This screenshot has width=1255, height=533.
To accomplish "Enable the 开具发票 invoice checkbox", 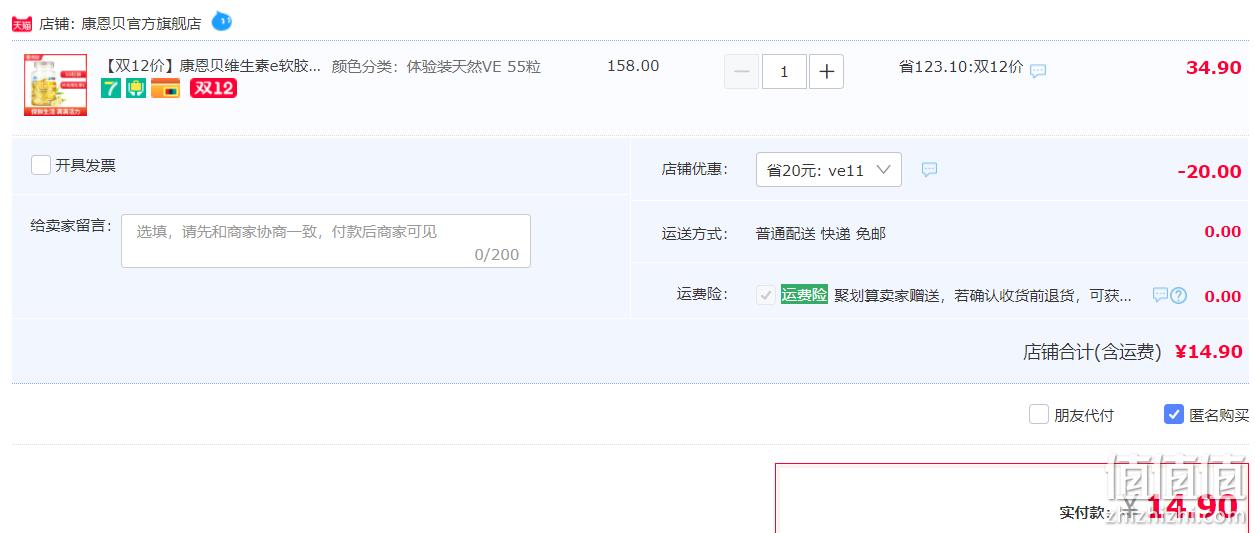I will click(41, 165).
